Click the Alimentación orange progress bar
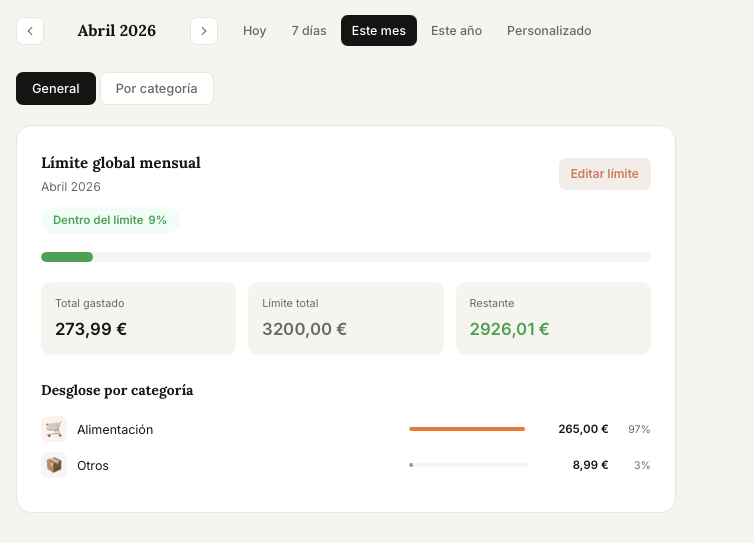This screenshot has width=754, height=543. (x=467, y=429)
